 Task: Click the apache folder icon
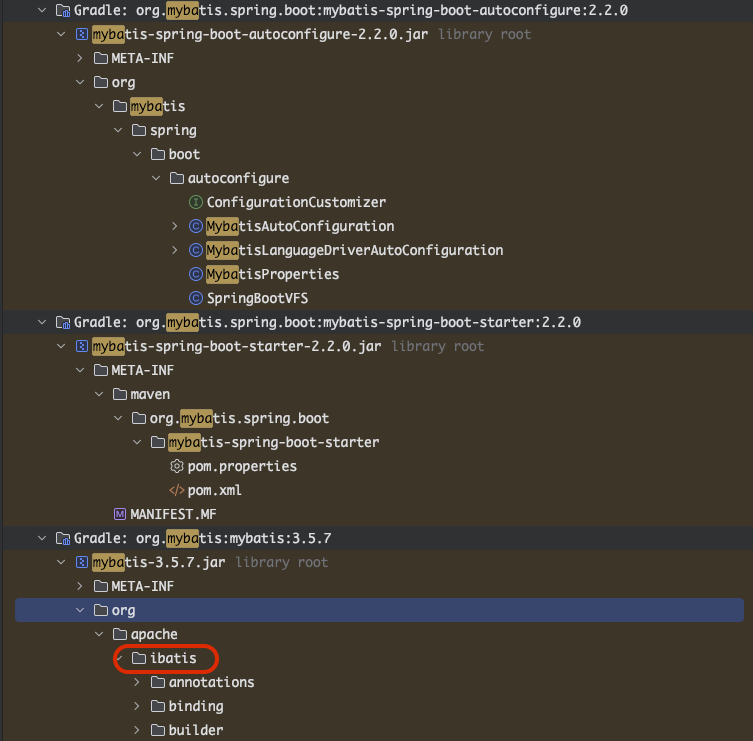click(x=120, y=634)
